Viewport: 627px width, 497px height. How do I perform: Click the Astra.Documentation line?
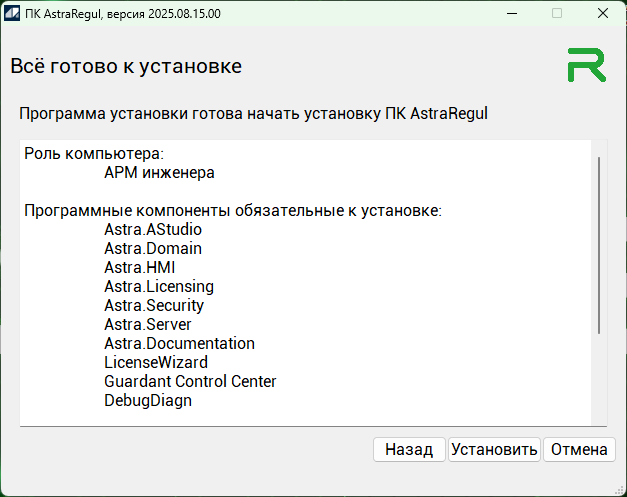pos(179,343)
